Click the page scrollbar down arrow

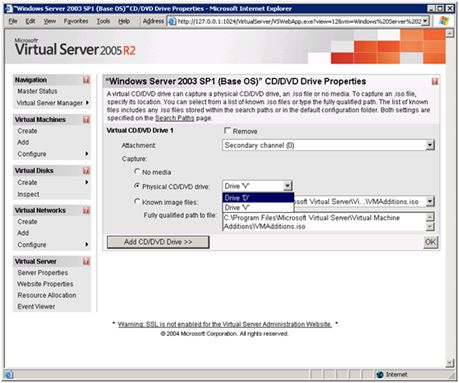[450, 363]
